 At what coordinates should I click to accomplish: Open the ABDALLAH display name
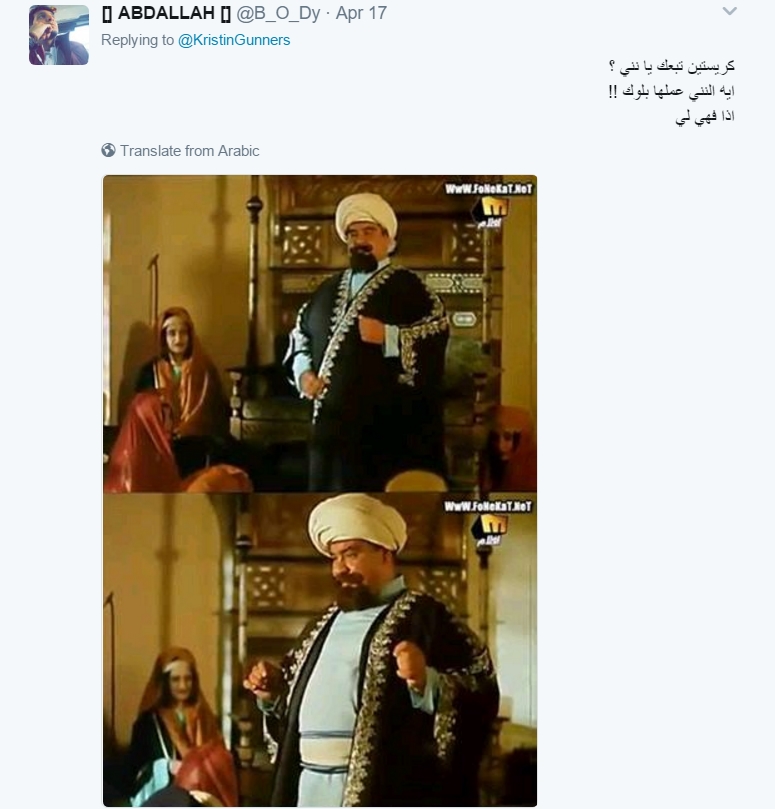point(166,13)
